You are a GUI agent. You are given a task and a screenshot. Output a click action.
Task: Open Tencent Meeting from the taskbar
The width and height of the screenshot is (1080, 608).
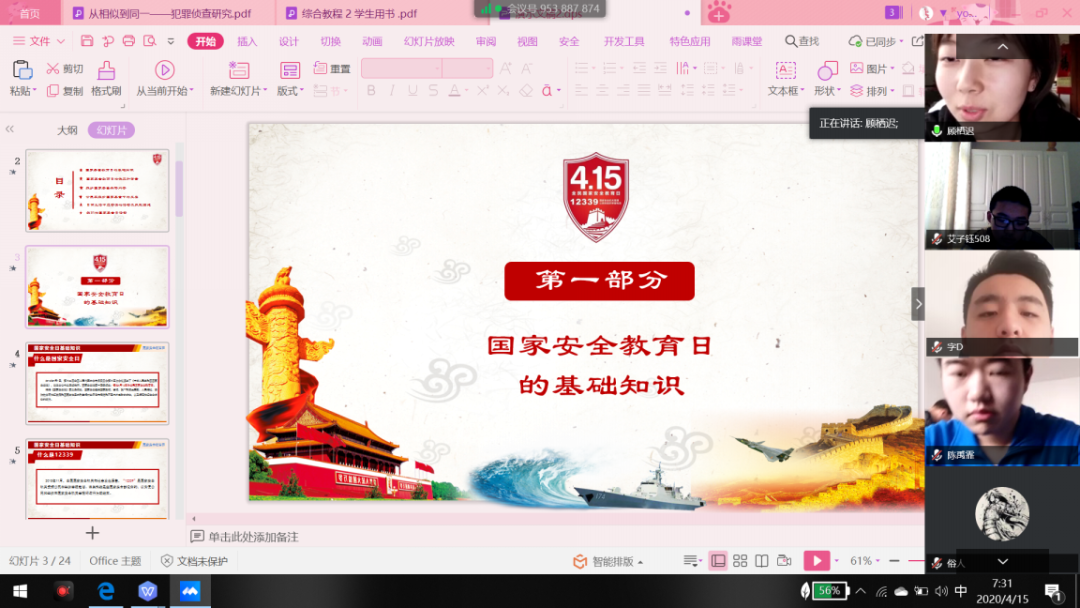tap(190, 591)
